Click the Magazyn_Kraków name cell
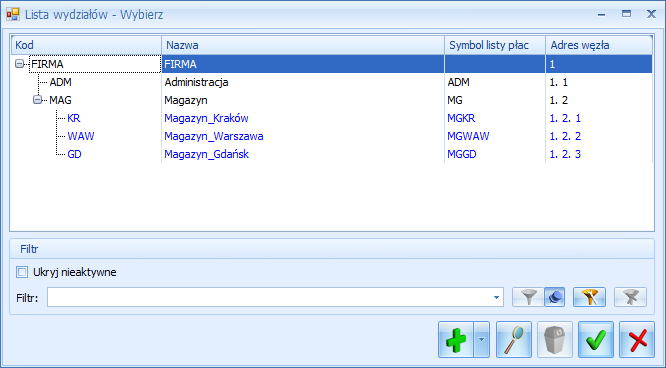The height and width of the screenshot is (368, 666). (x=303, y=118)
